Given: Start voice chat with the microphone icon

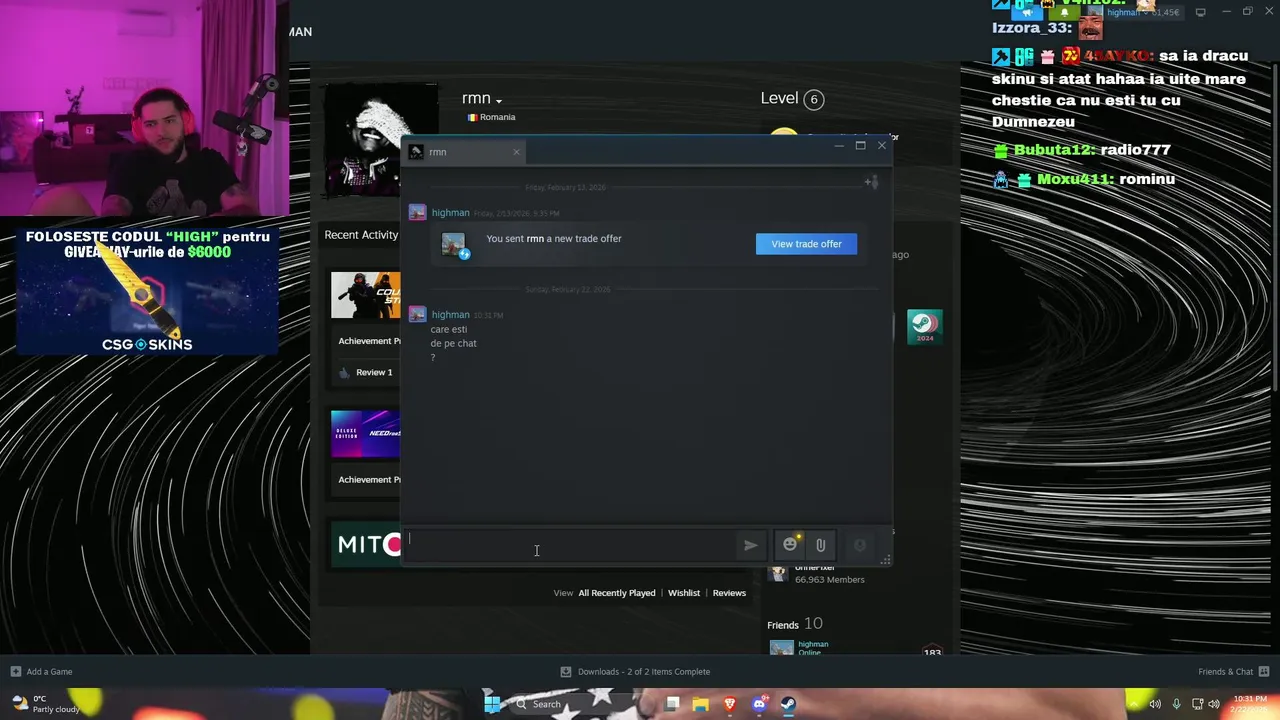Looking at the screenshot, I should 859,545.
